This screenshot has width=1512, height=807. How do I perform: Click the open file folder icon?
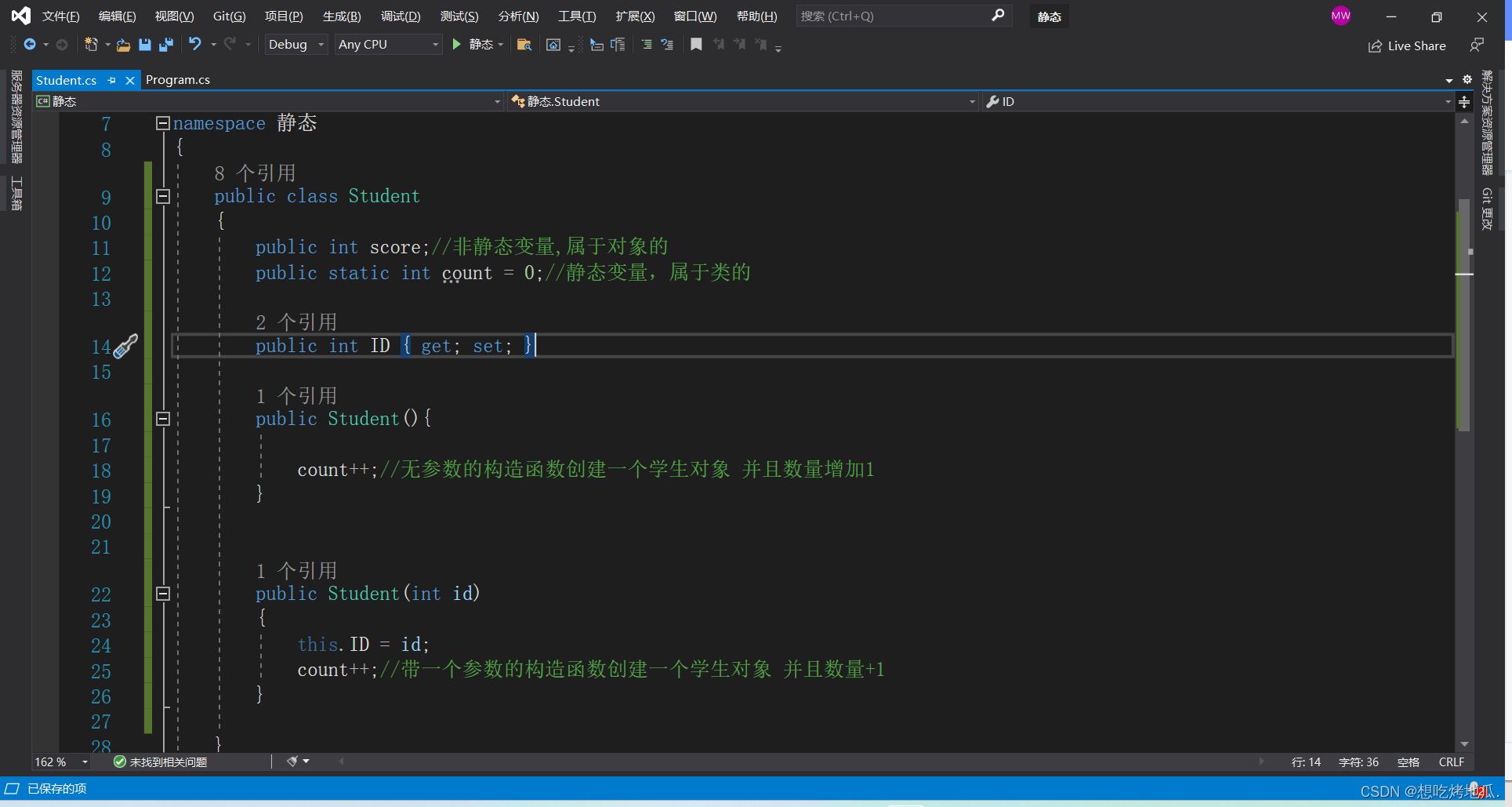[x=123, y=45]
